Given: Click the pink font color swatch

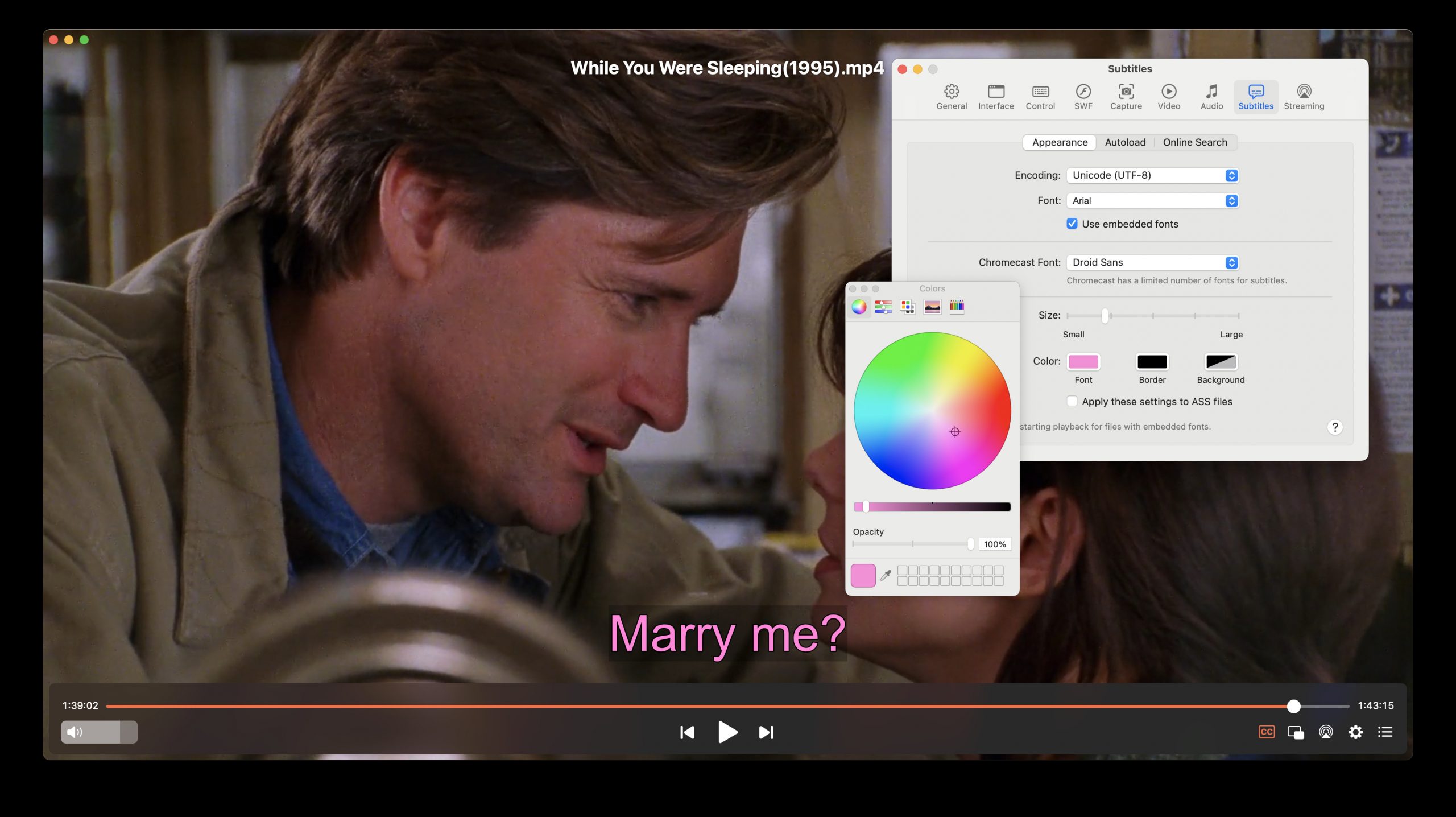Looking at the screenshot, I should tap(1083, 361).
